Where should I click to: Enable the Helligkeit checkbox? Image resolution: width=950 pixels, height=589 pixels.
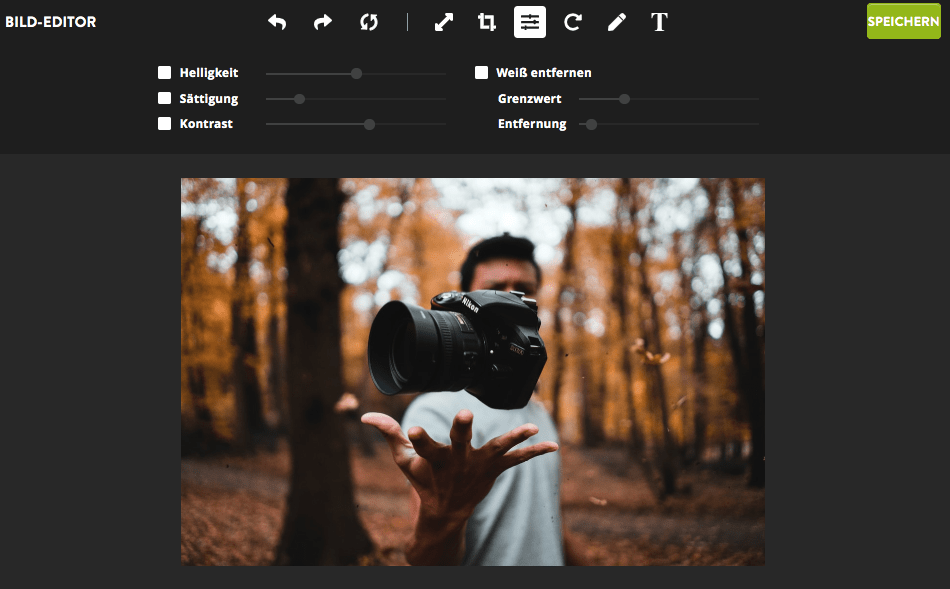click(165, 73)
